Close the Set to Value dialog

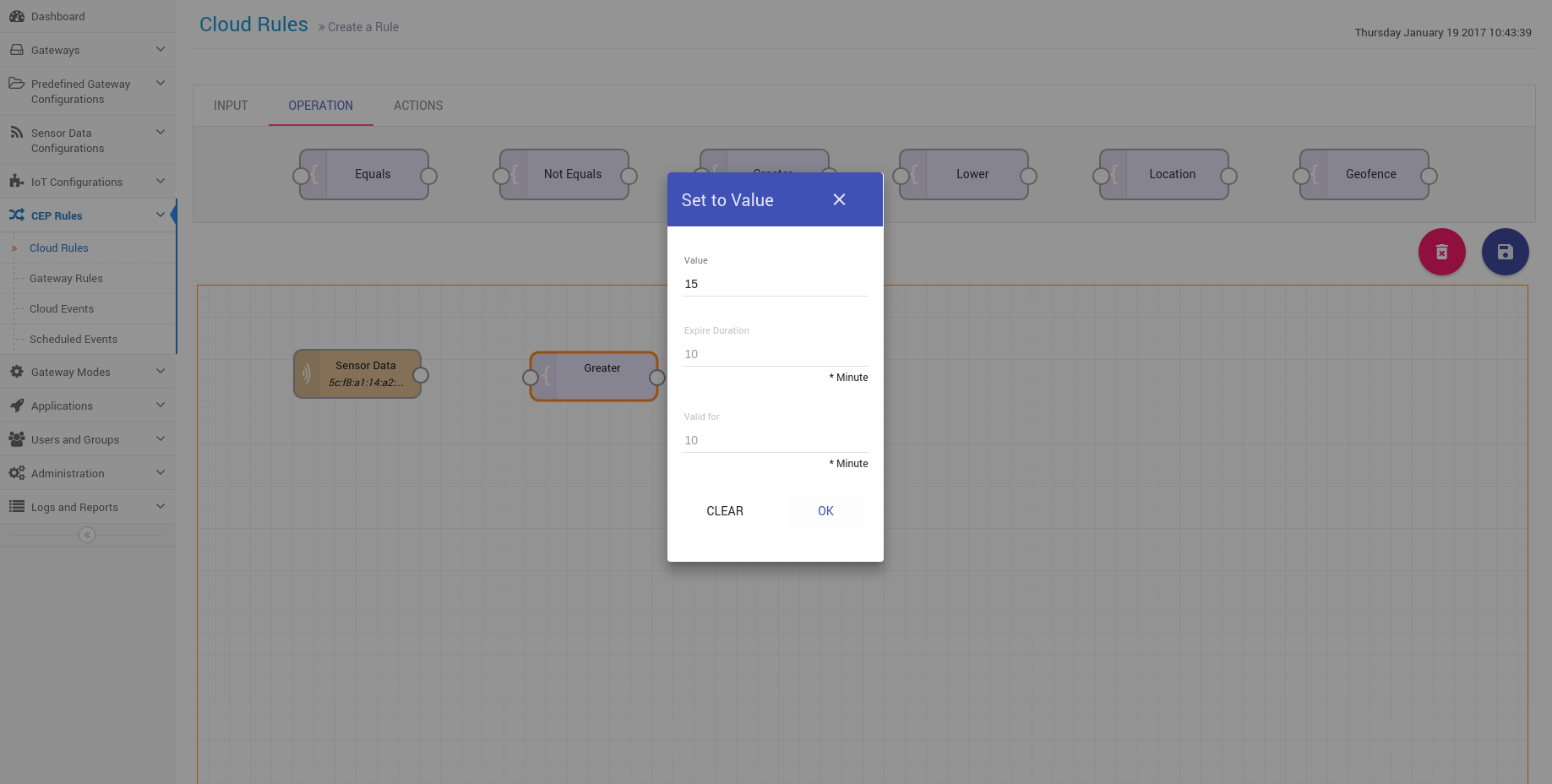[x=839, y=199]
